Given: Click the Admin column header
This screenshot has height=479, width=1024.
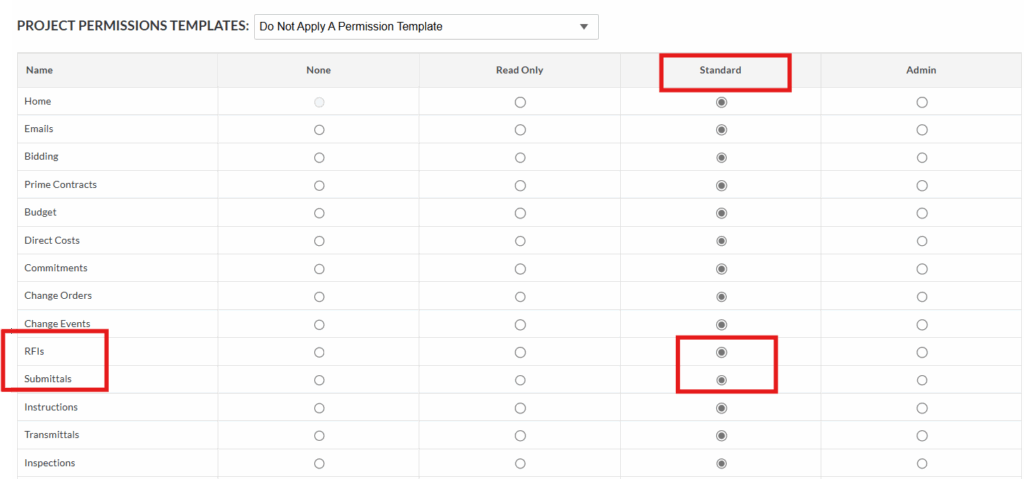Looking at the screenshot, I should (x=921, y=71).
